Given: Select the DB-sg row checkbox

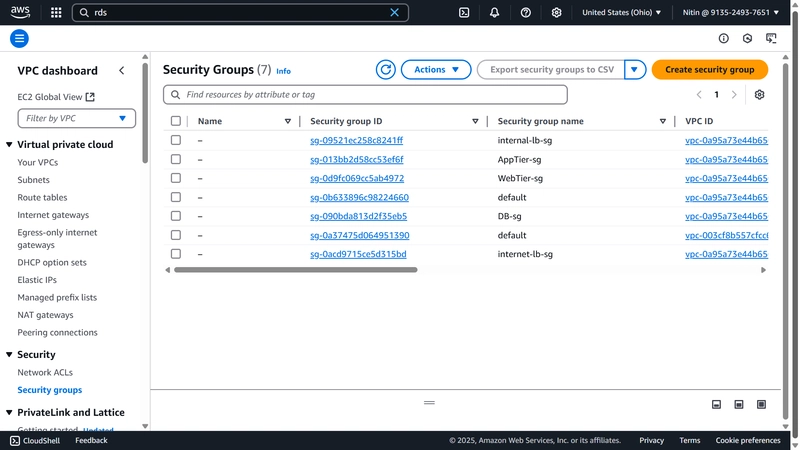Looking at the screenshot, I should pyautogui.click(x=176, y=216).
